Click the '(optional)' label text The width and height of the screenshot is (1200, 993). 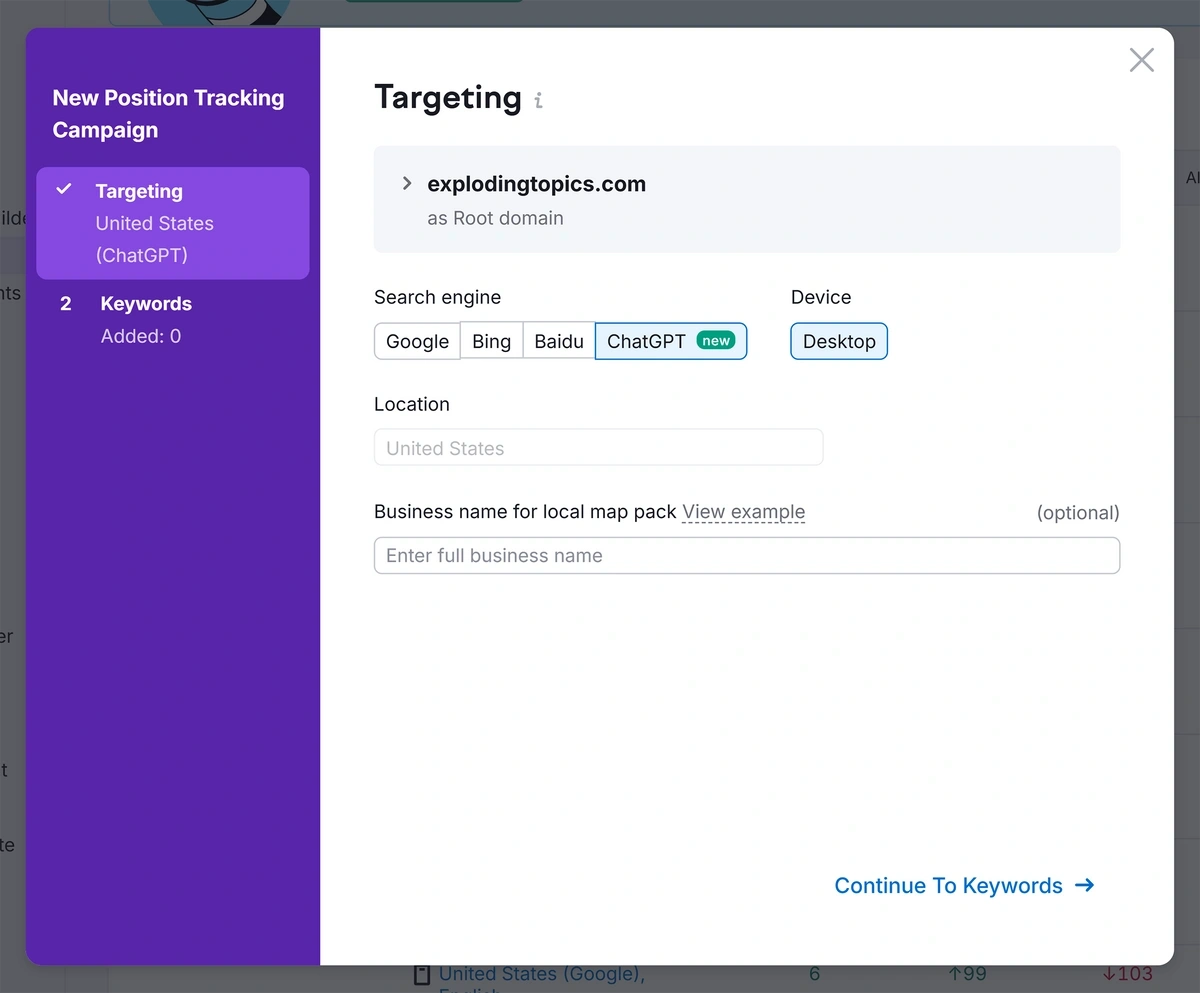[x=1078, y=513]
